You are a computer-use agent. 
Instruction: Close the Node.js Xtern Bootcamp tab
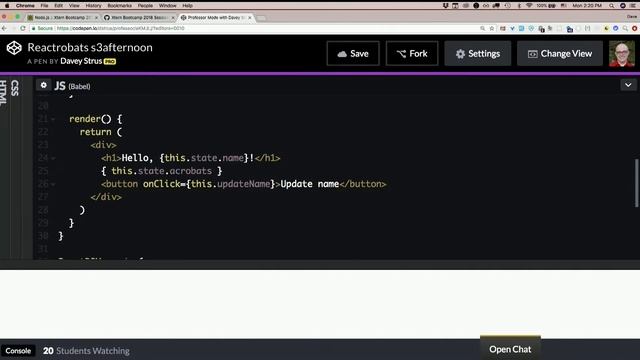click(x=97, y=18)
